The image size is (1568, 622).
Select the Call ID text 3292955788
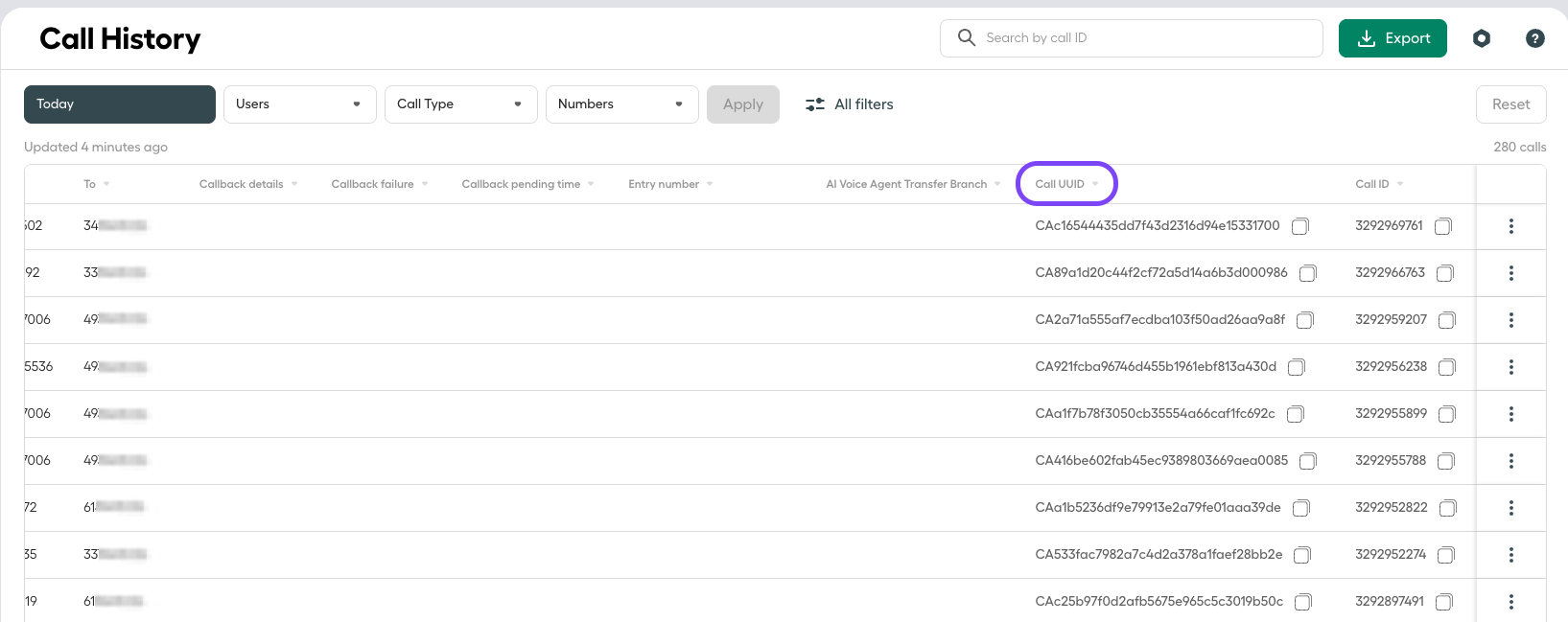coord(1391,461)
